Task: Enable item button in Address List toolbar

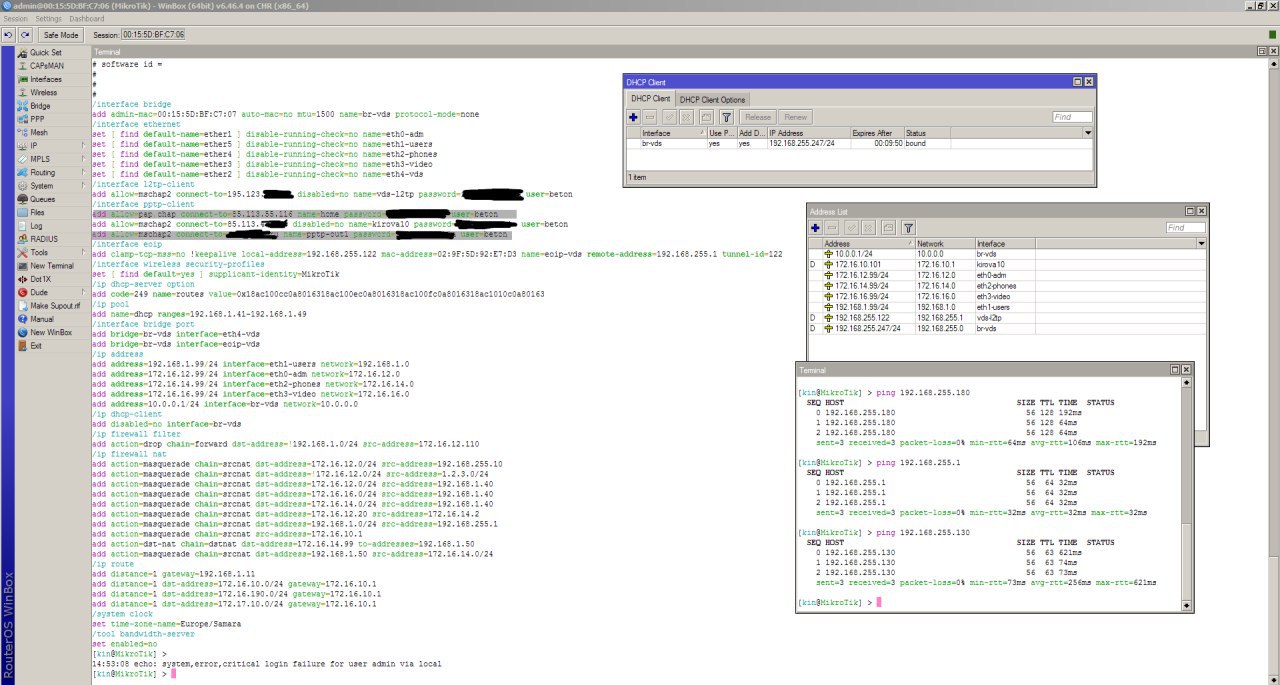Action: click(x=850, y=228)
